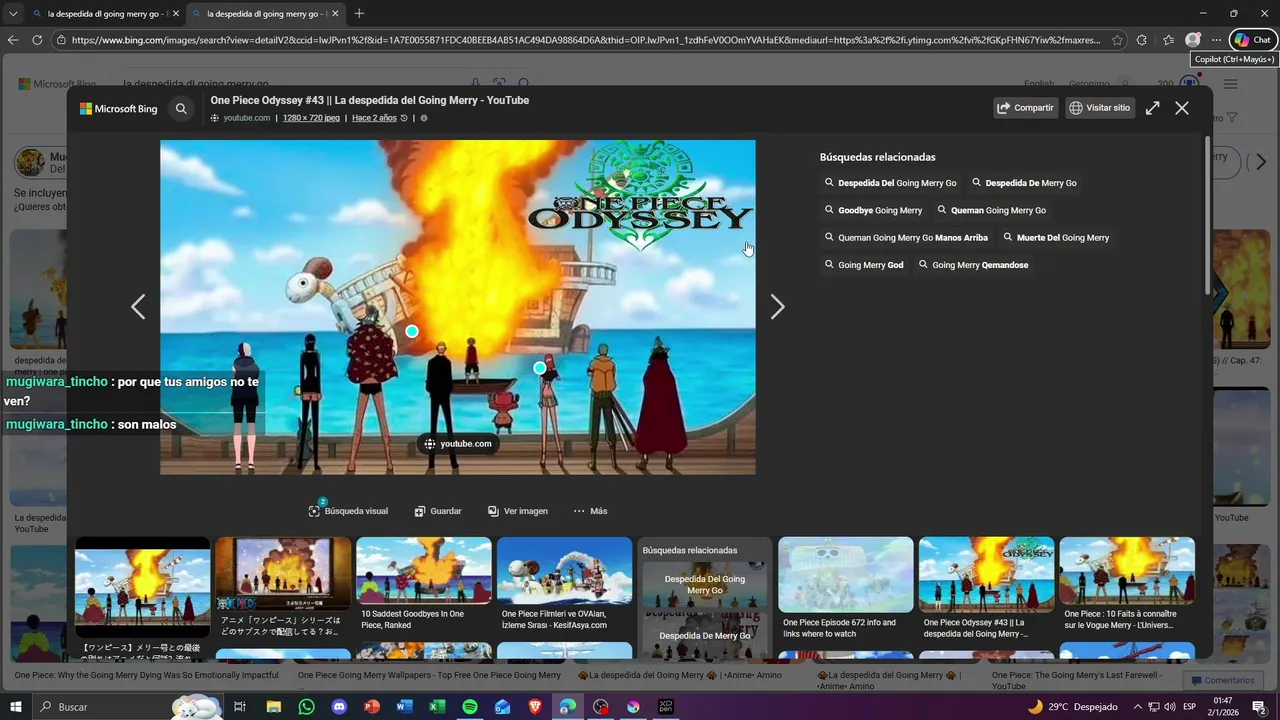Click the info icon next to Hace 2 años
The image size is (1280, 720).
coord(424,118)
